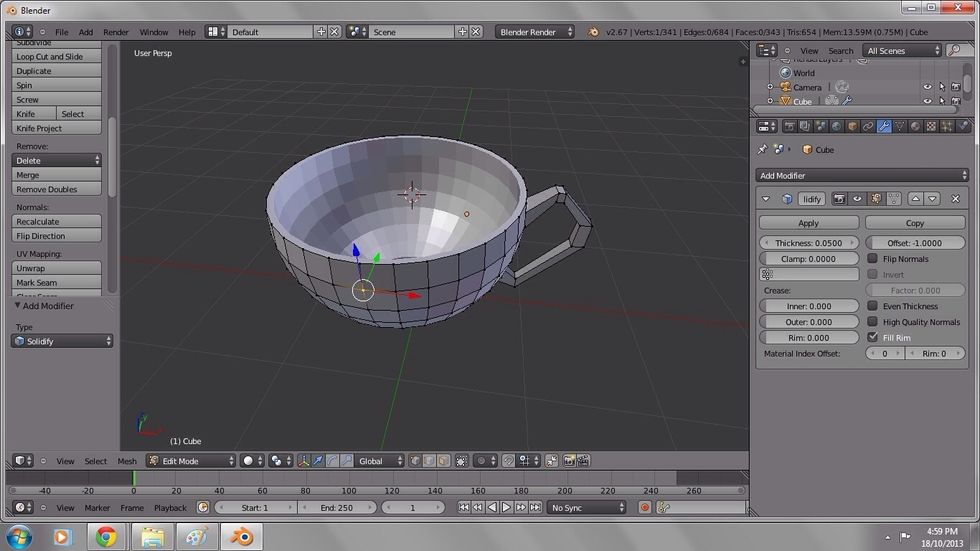Click the Blender logo in info header
This screenshot has height=551, width=980.
point(592,32)
